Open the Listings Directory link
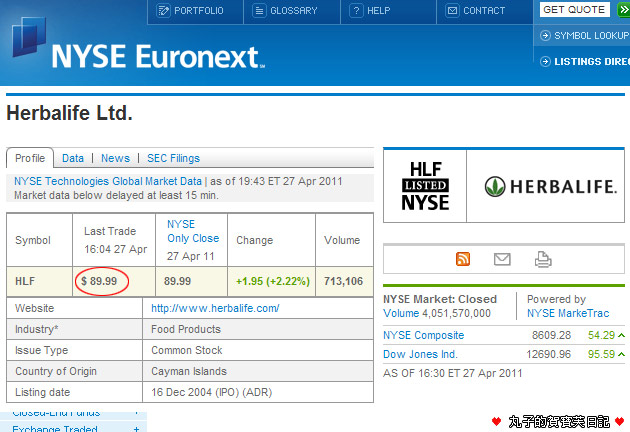This screenshot has height=432, width=630. (592, 61)
